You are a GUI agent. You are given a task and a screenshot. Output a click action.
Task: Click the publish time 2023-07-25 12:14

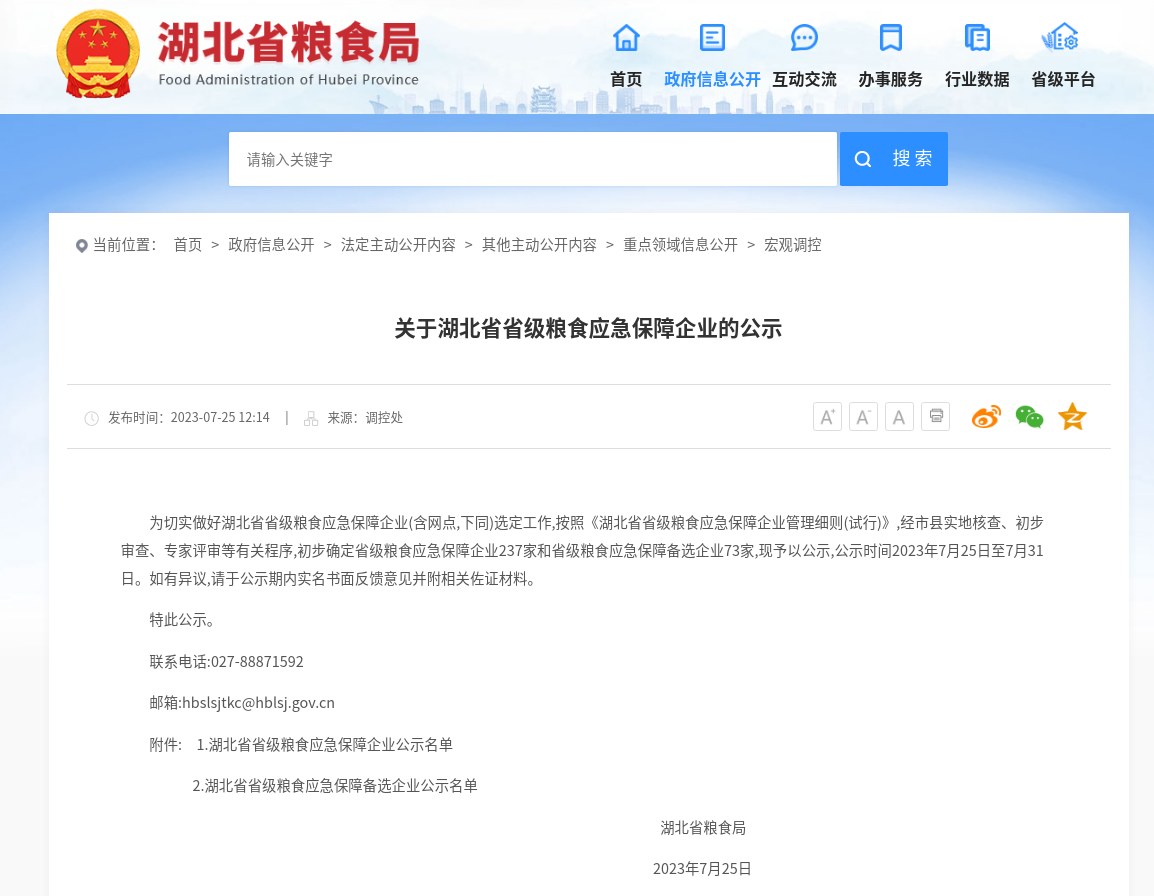tap(220, 417)
